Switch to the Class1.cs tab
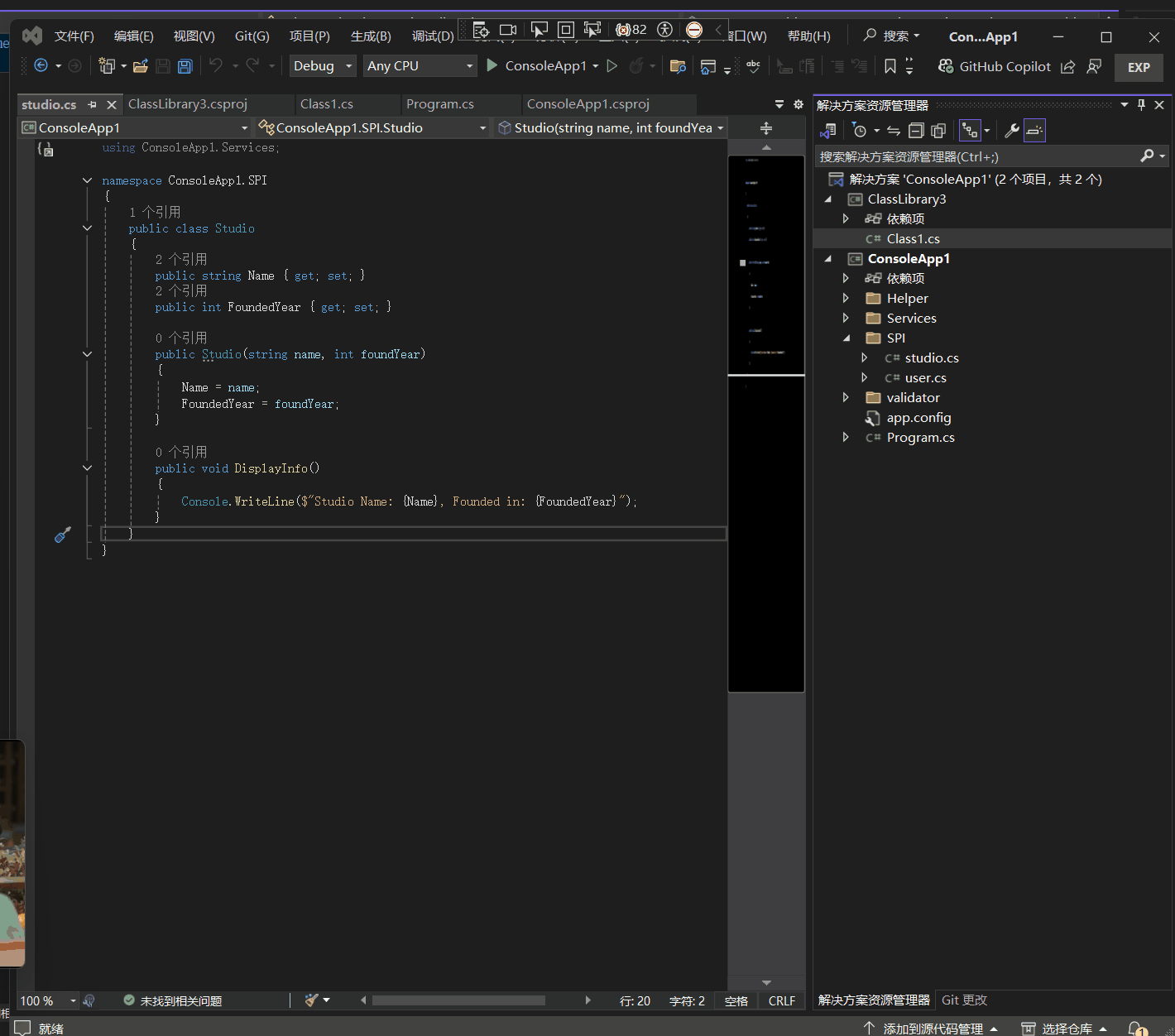1175x1036 pixels. point(327,104)
